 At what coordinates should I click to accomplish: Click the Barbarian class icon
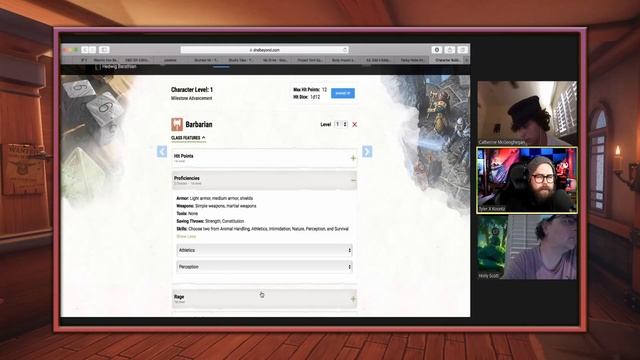pyautogui.click(x=177, y=124)
